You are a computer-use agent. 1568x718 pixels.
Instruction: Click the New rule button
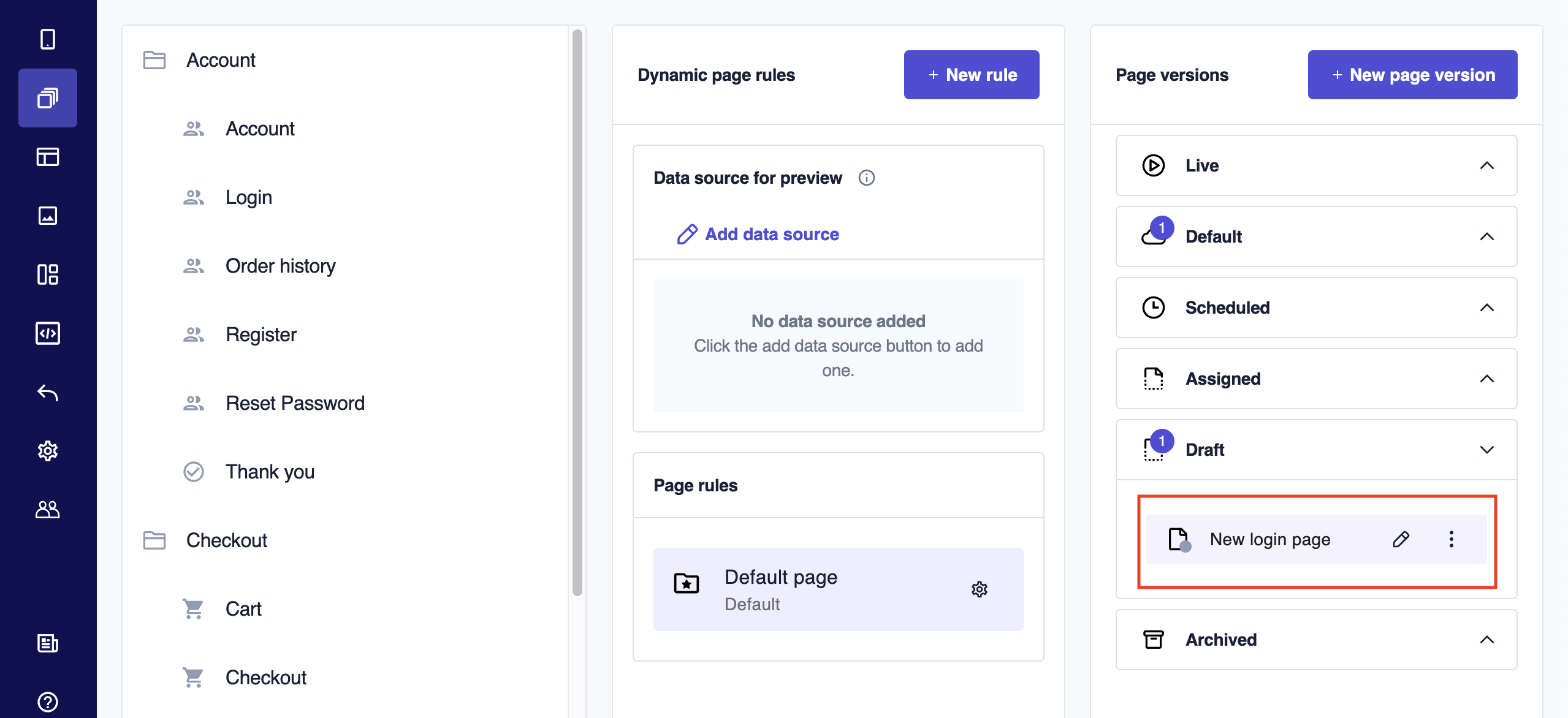[x=972, y=75]
